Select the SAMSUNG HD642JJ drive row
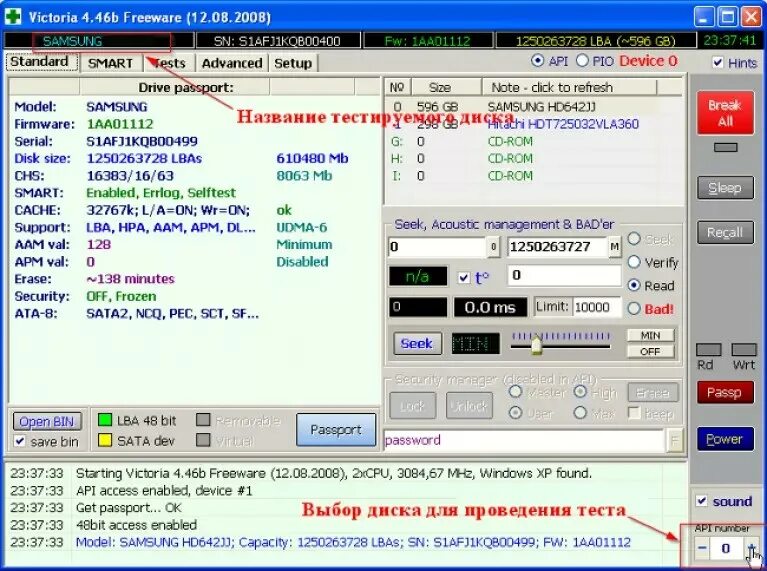Screen dimensions: 767x571 (x=533, y=107)
